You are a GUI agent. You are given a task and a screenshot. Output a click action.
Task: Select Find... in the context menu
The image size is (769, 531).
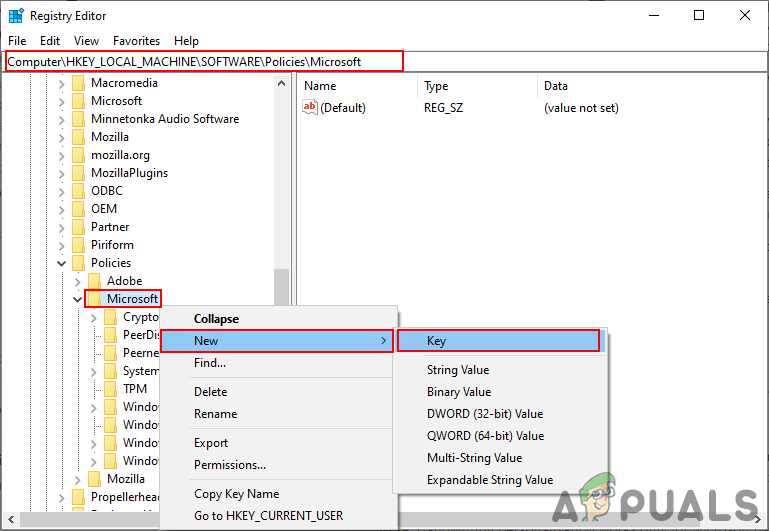click(x=278, y=363)
